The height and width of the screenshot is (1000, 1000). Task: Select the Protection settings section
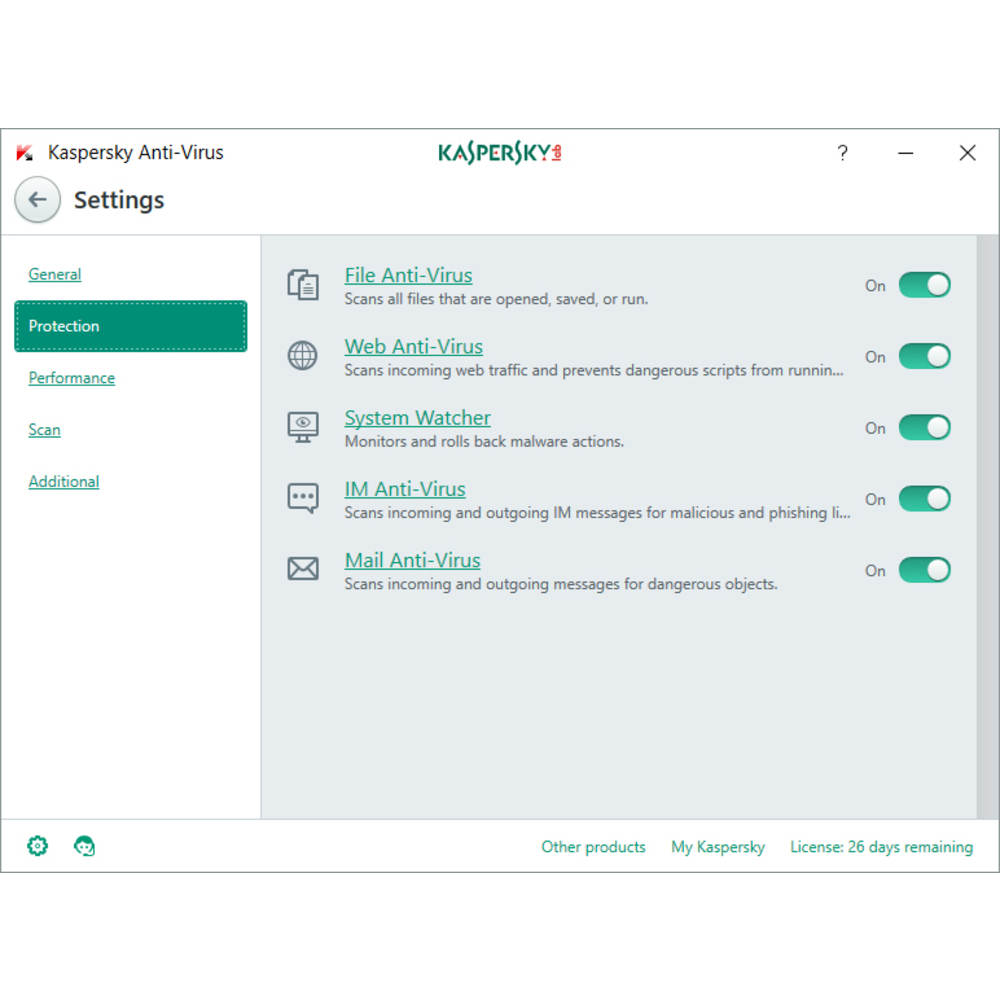click(131, 326)
